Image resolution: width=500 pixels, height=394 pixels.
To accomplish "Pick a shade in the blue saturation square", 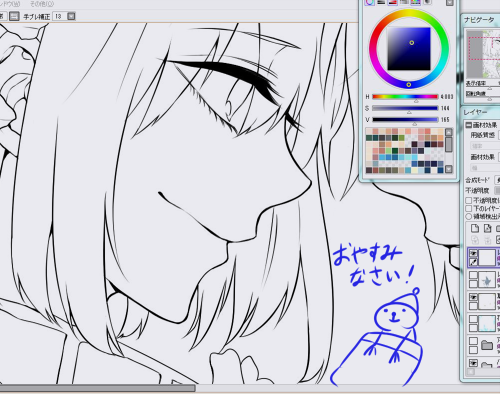I will 409,49.
